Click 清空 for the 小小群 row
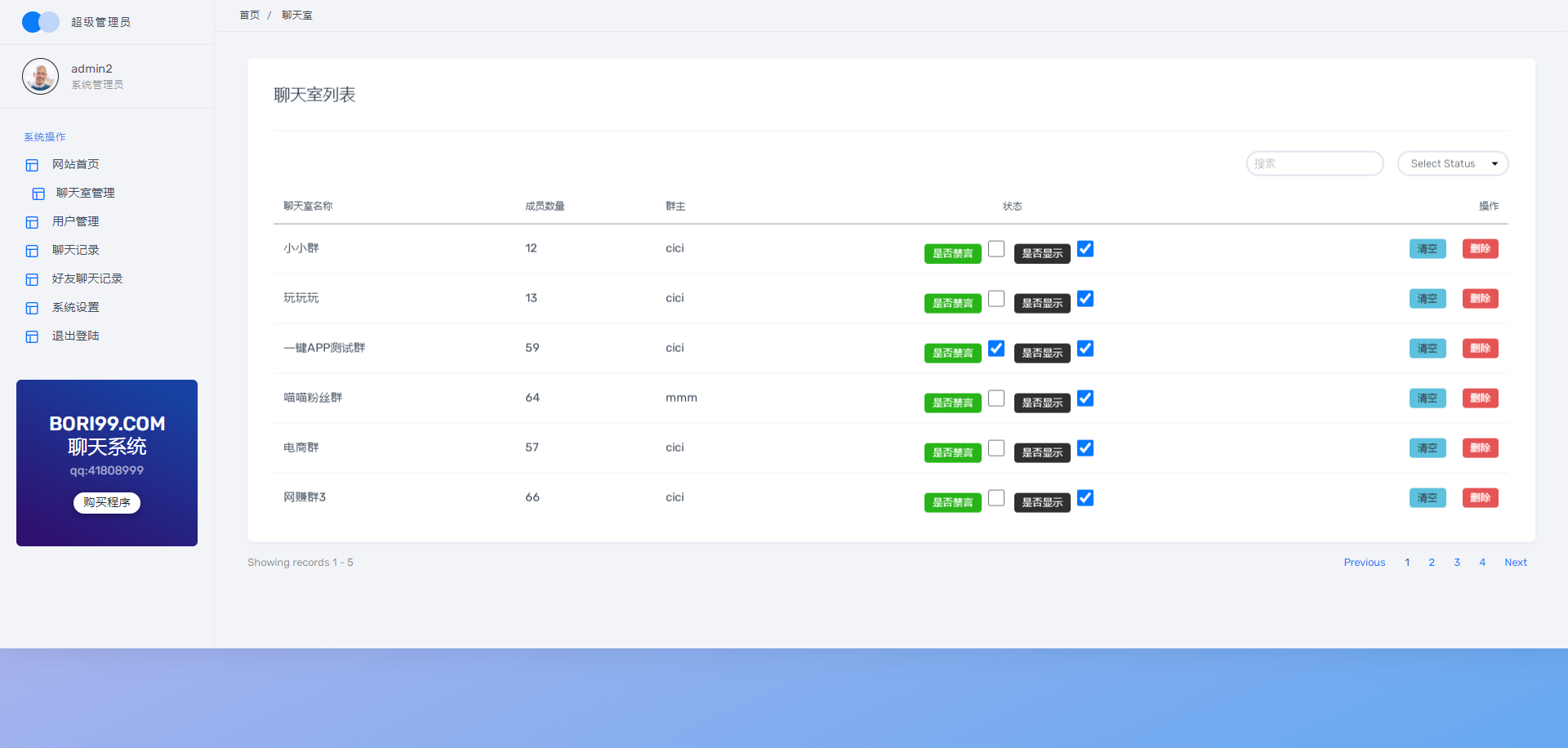The width and height of the screenshot is (1568, 748). coord(1428,249)
